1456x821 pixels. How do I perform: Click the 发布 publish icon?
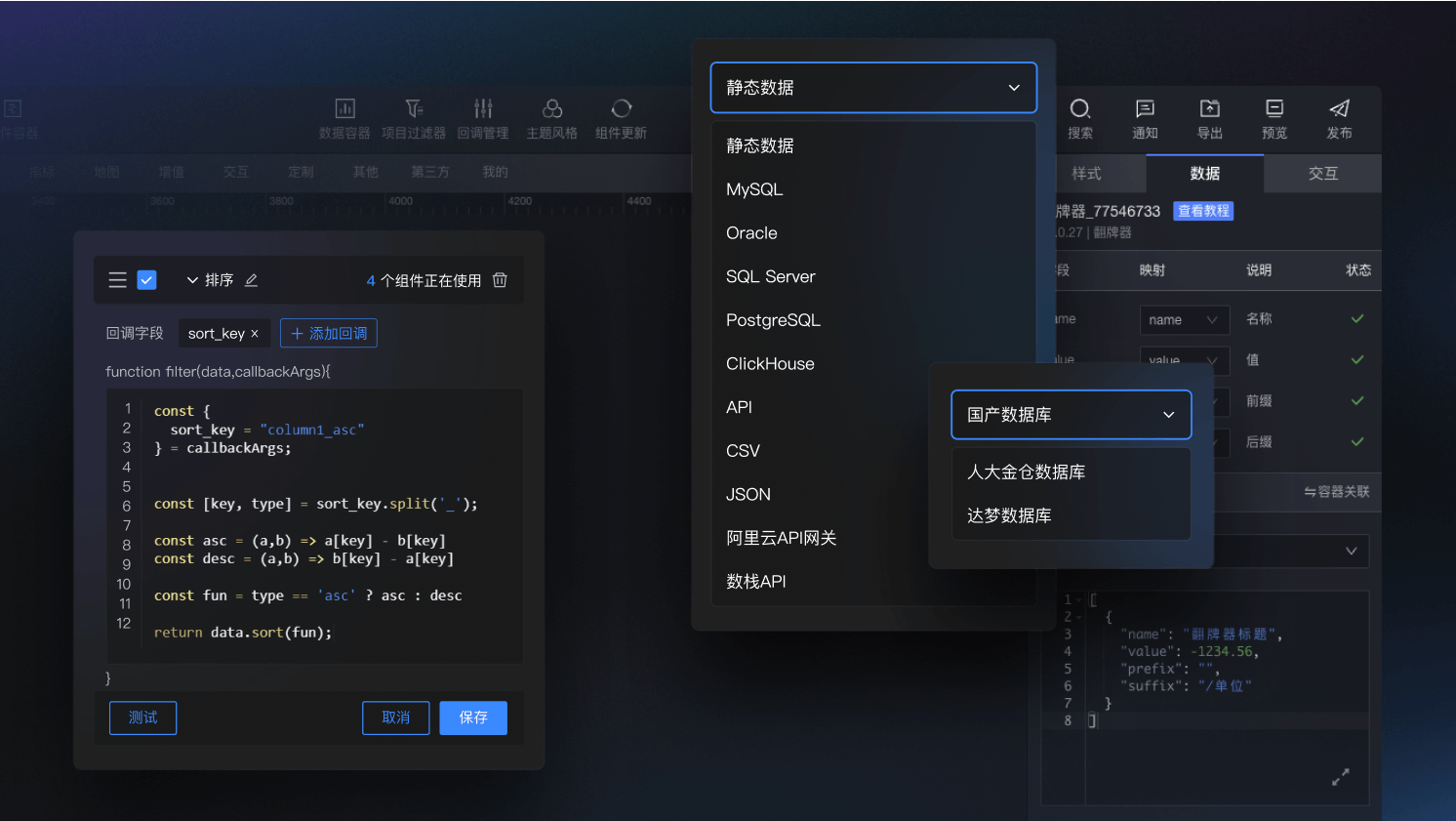(1340, 108)
